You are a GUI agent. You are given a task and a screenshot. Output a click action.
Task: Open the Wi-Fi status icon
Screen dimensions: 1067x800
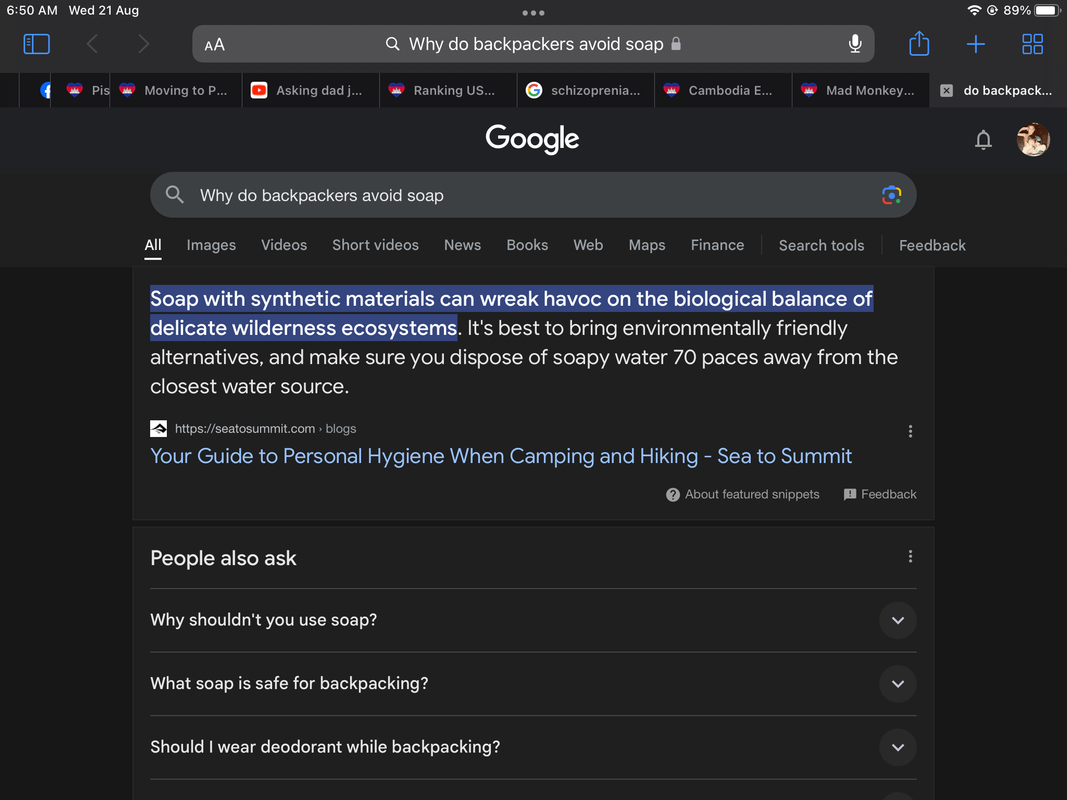[x=974, y=10]
